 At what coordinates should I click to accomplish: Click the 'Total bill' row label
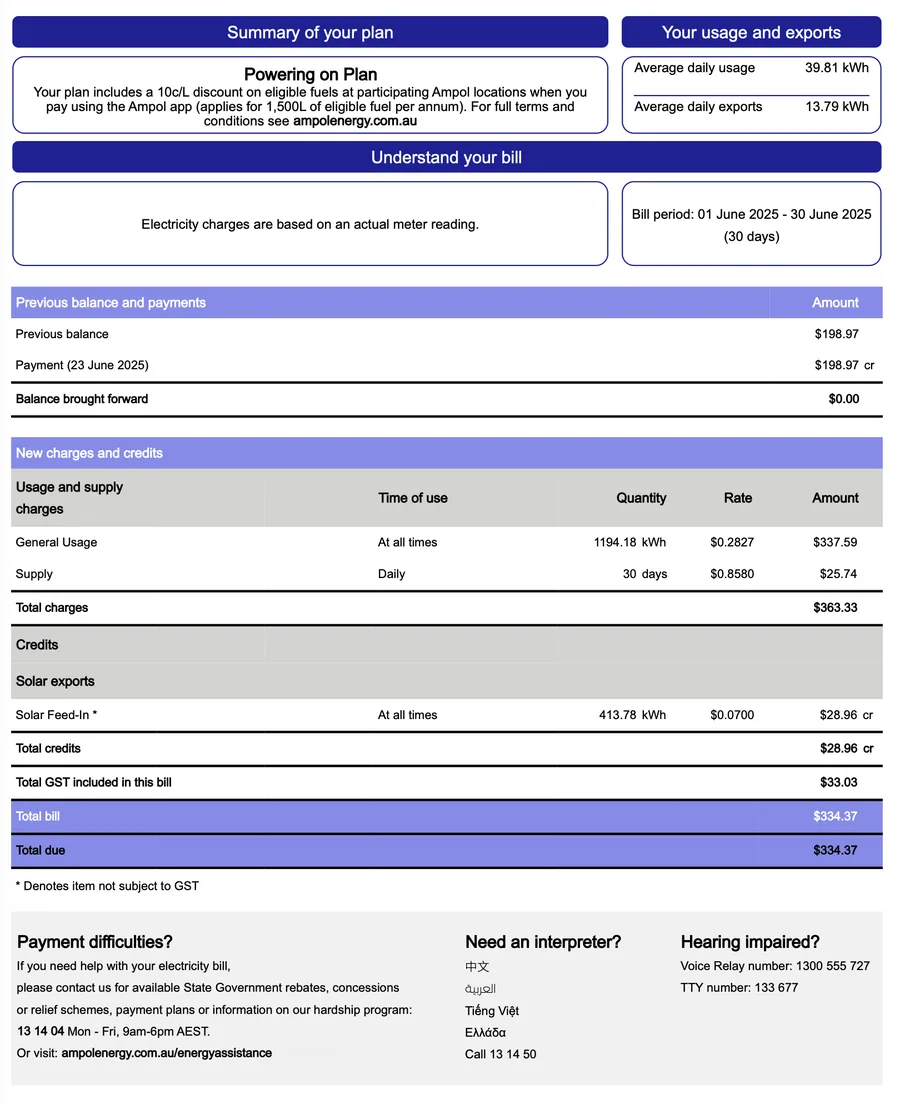pos(37,816)
